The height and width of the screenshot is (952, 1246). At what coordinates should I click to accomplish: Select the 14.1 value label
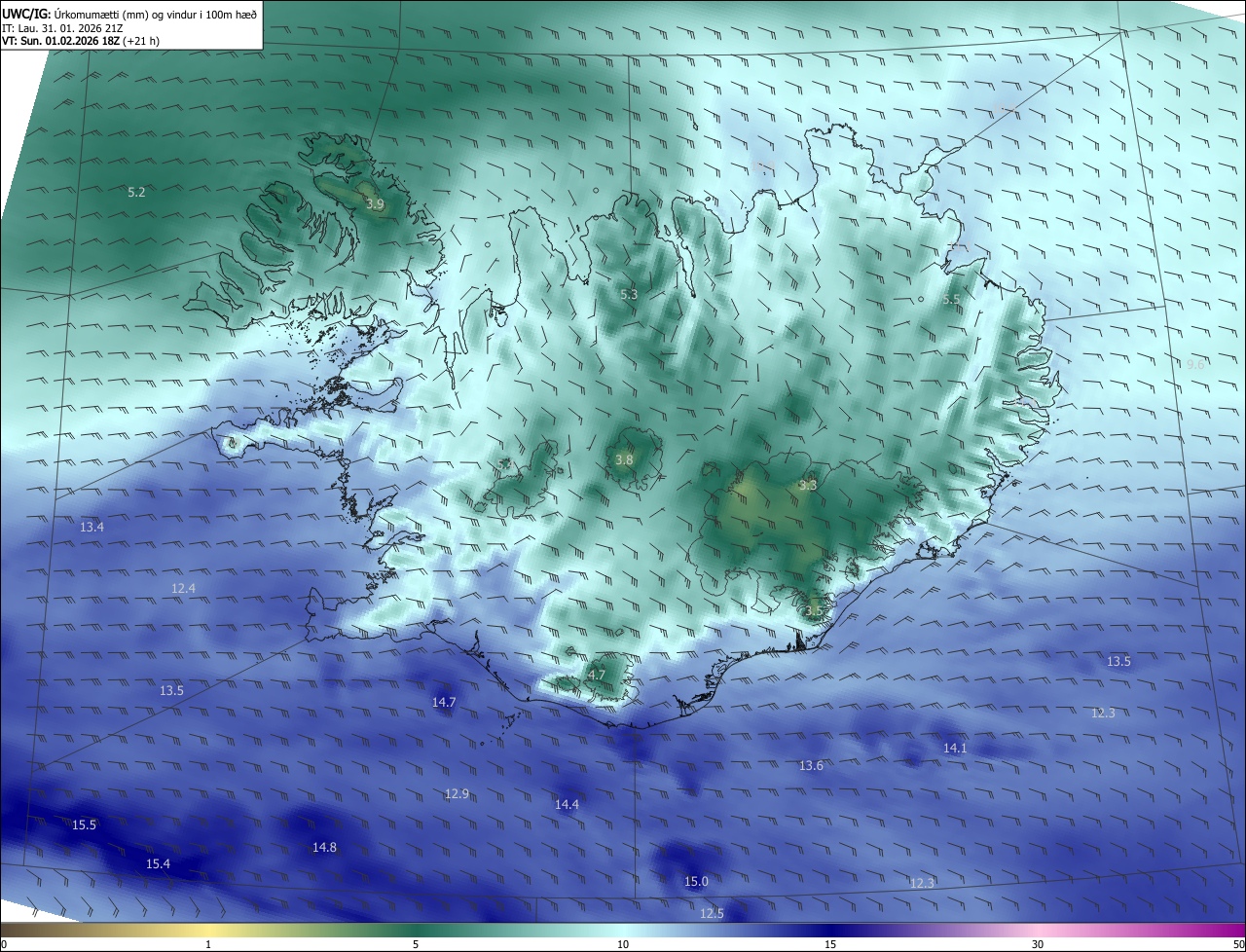pos(955,748)
